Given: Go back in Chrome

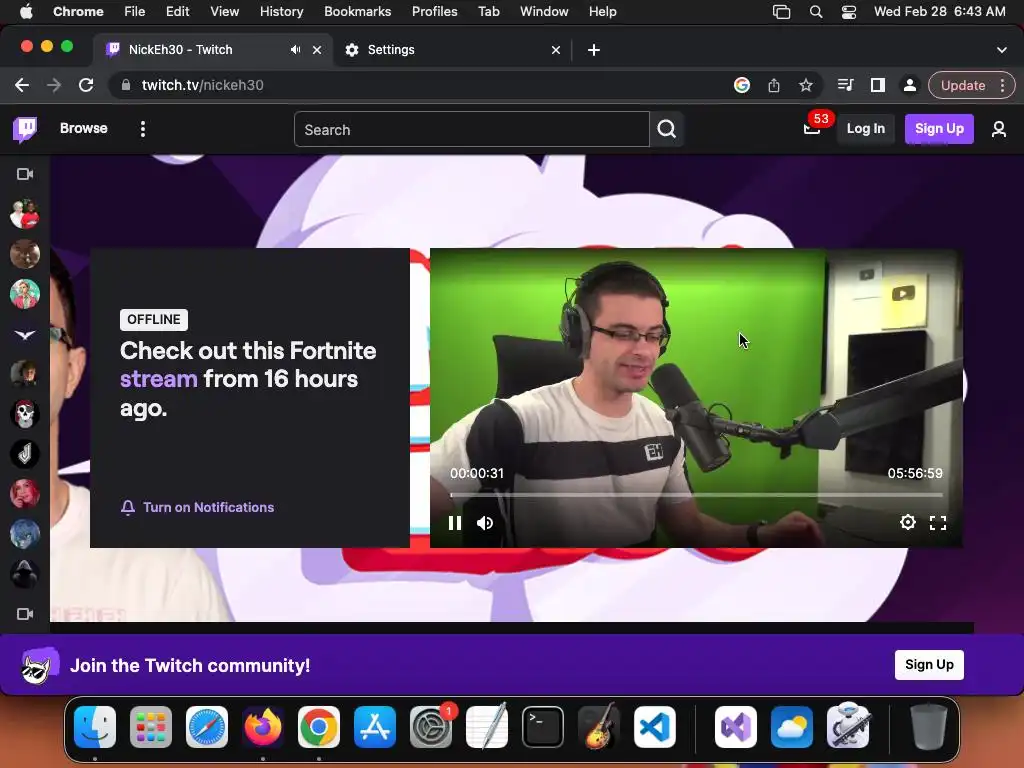Looking at the screenshot, I should pos(22,86).
